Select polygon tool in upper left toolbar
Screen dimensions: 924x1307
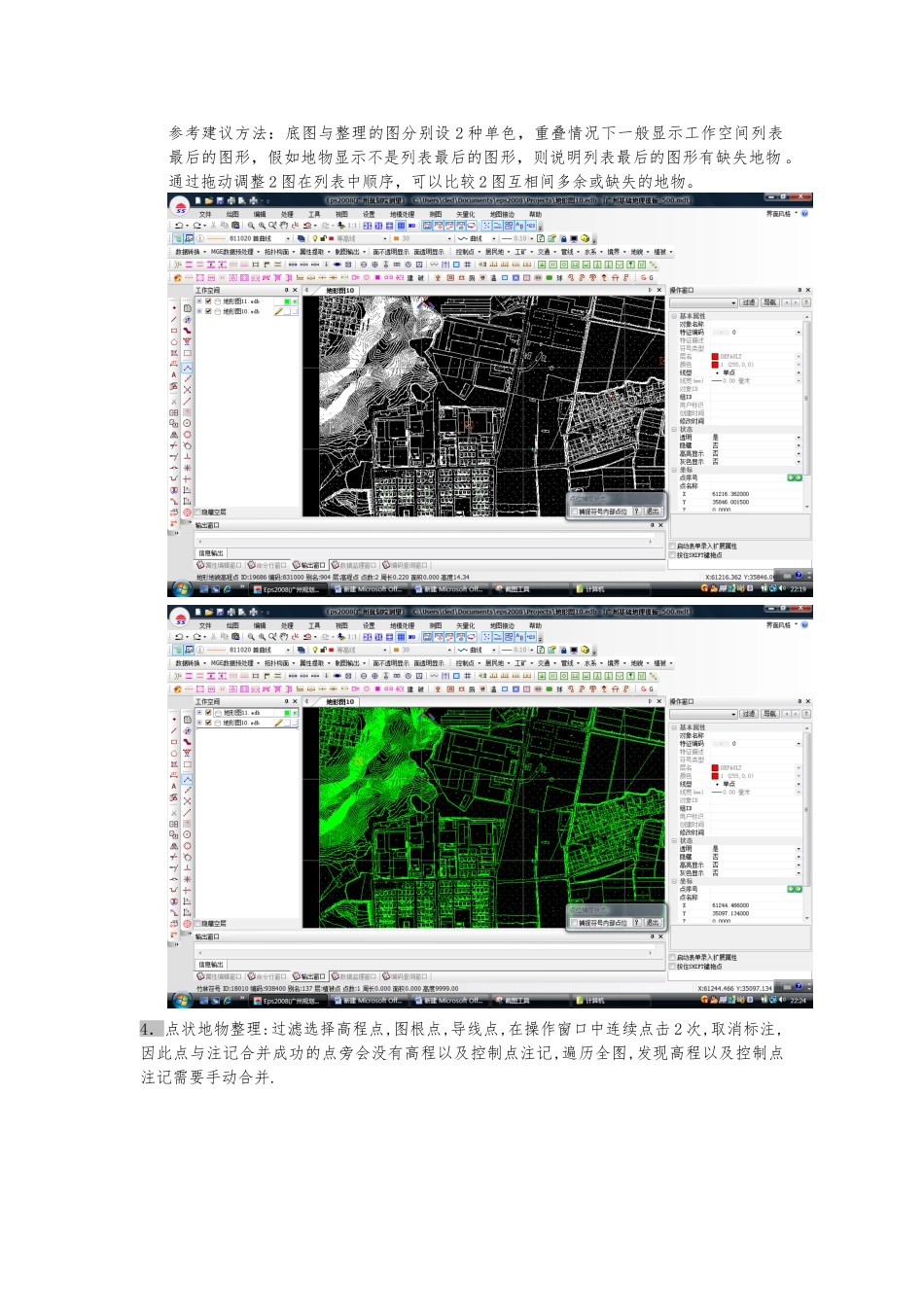(174, 341)
